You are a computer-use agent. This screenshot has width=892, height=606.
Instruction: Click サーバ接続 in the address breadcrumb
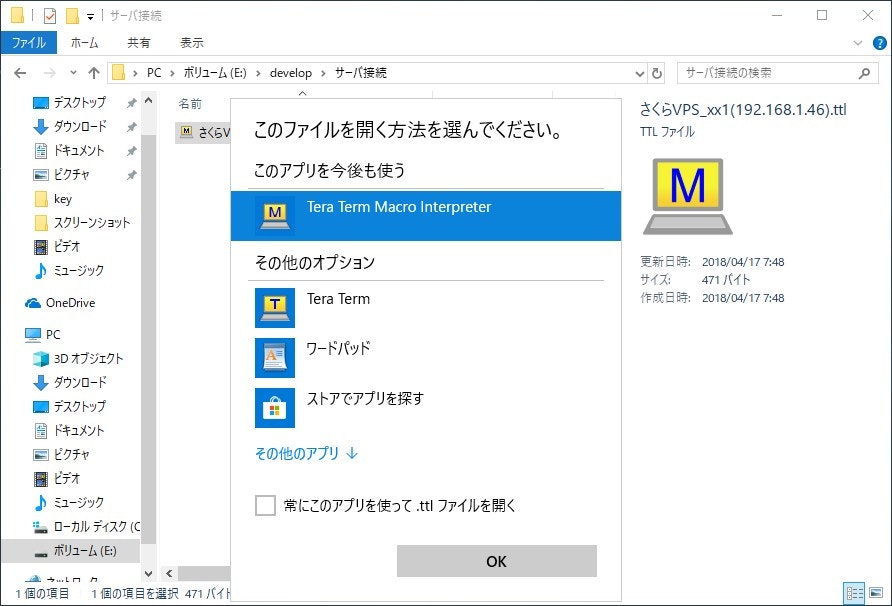tap(361, 73)
